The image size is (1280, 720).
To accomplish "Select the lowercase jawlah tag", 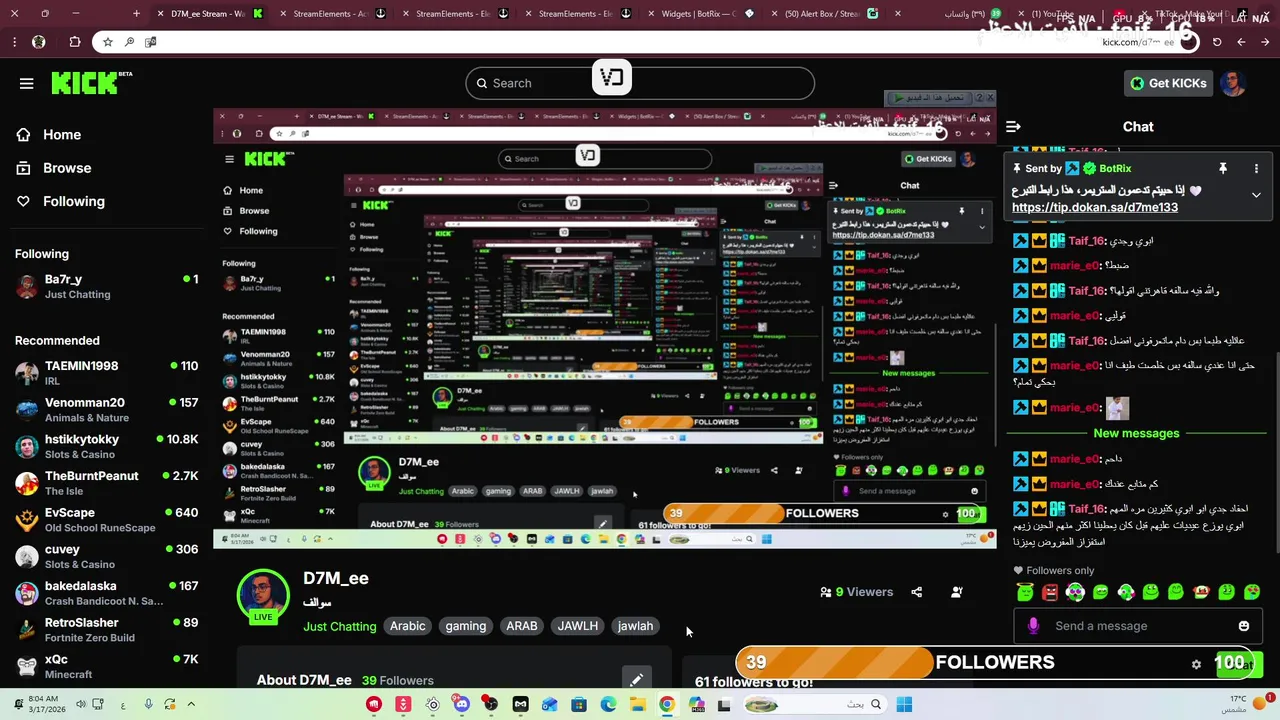I will 635,626.
